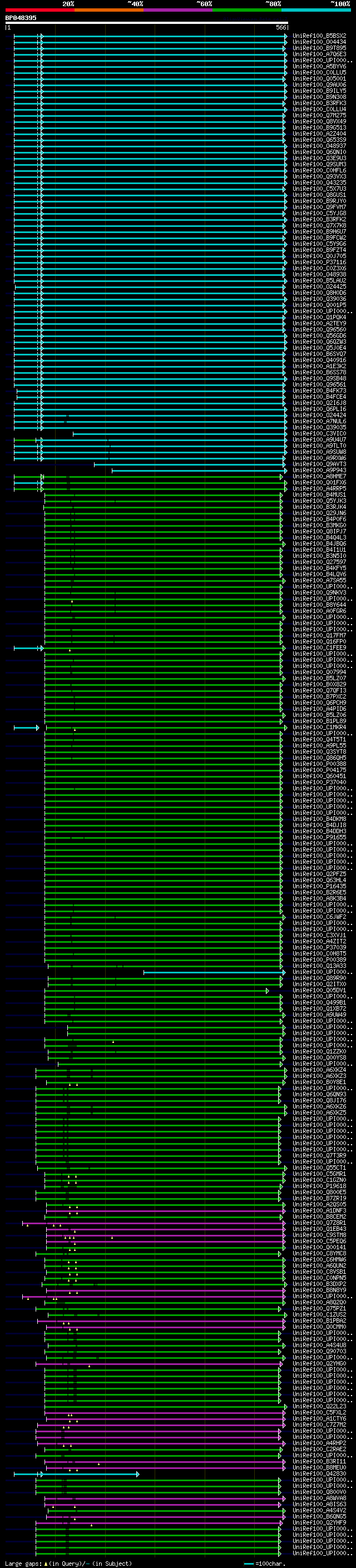Select UniRef100_Q43235 entry
Viewport: 356px width, 1568px height.
pos(319,182)
